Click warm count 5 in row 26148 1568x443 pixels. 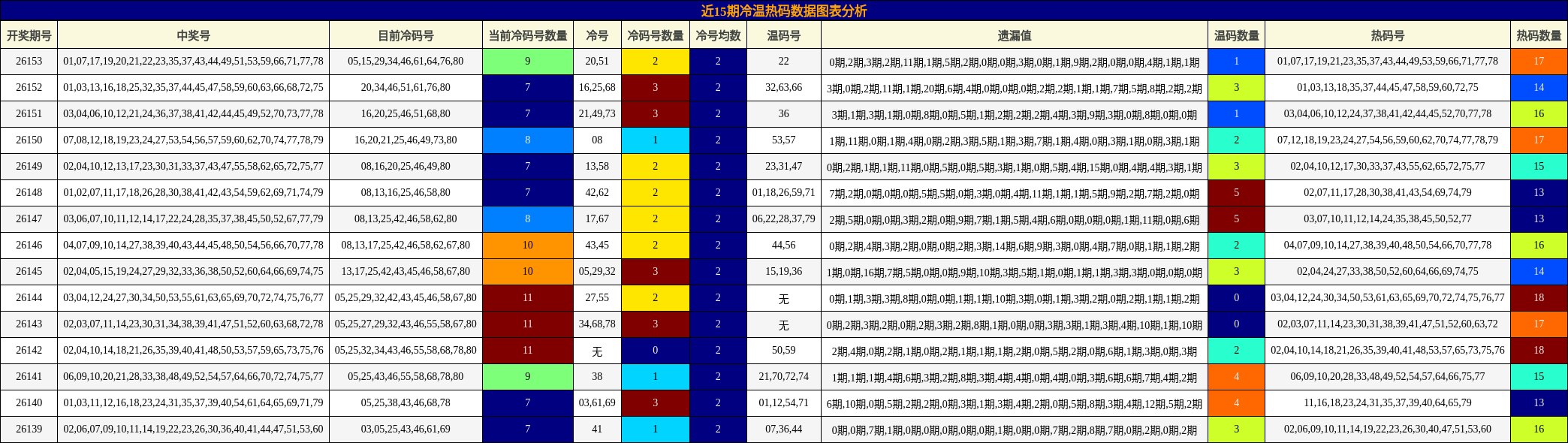click(x=1237, y=193)
